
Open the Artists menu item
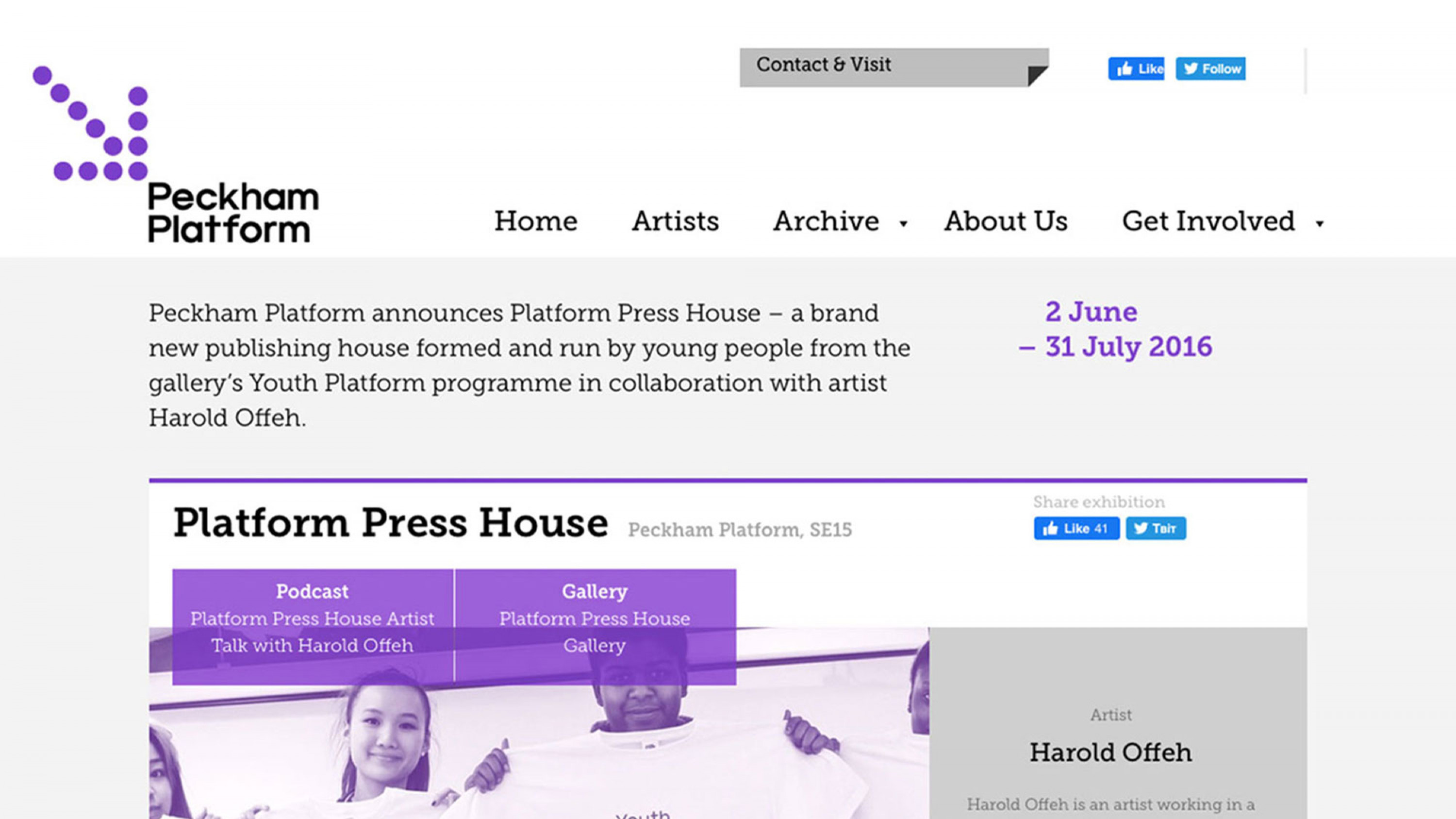[x=675, y=221]
